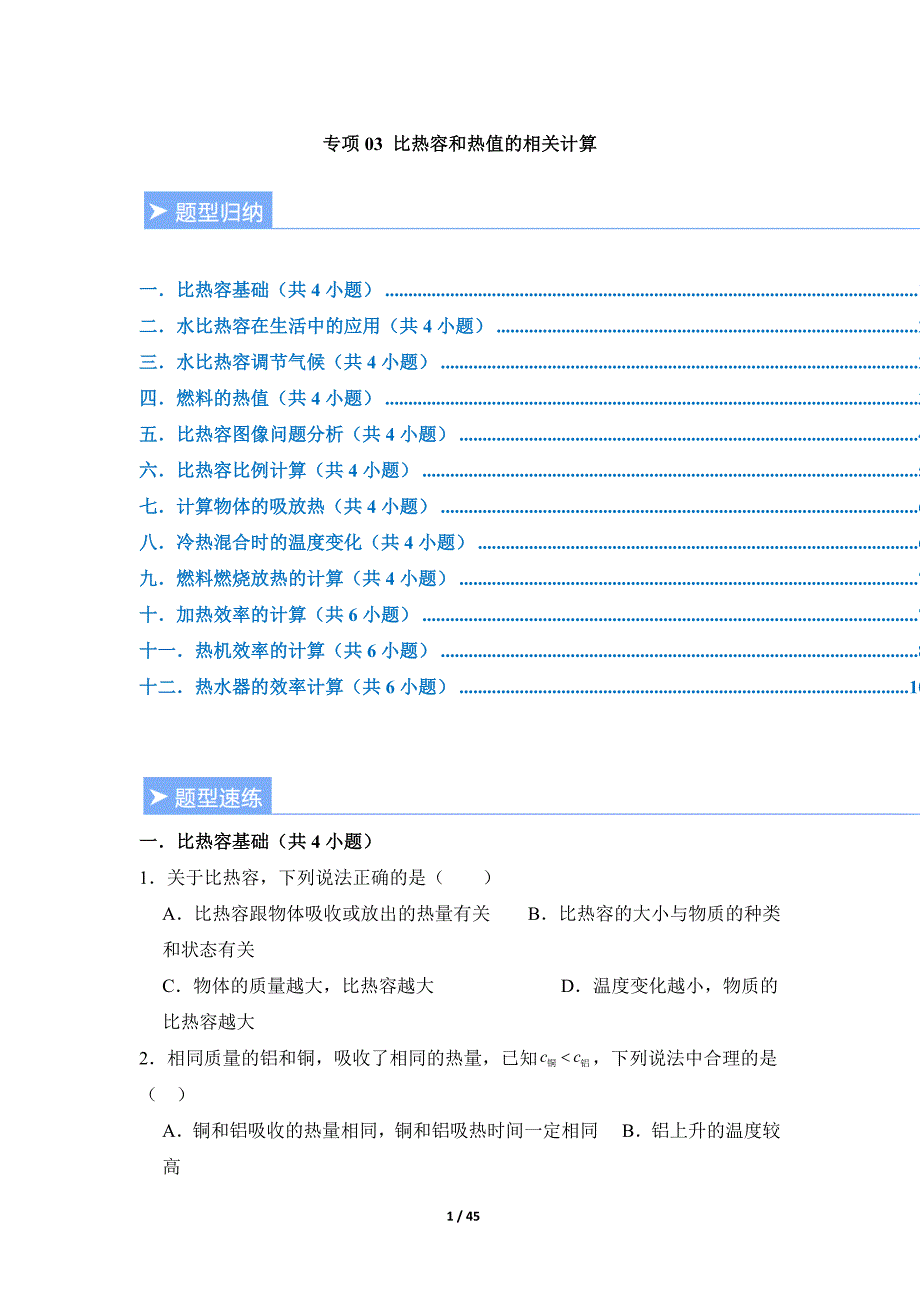Select contents link 十一．热机效率的计算
This screenshot has height=1302, width=920.
288,651
